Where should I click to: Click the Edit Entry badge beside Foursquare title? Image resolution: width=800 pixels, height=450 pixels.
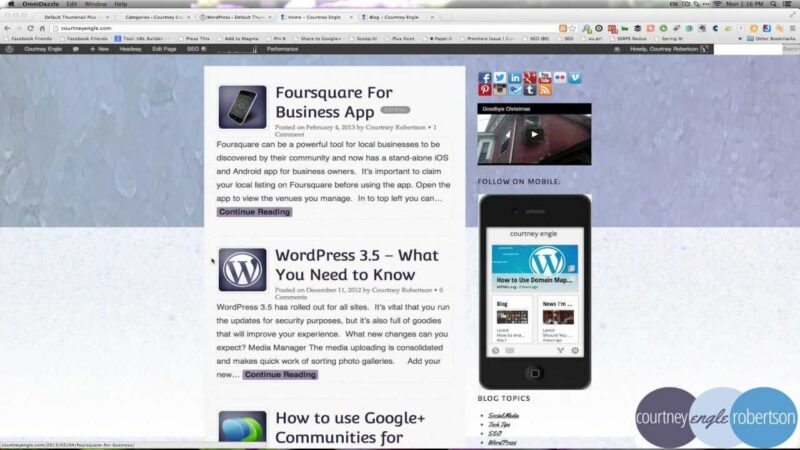coord(395,110)
